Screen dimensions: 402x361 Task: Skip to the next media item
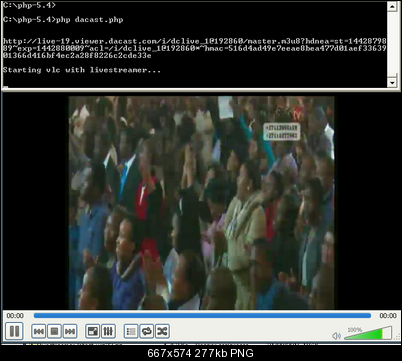(70, 331)
